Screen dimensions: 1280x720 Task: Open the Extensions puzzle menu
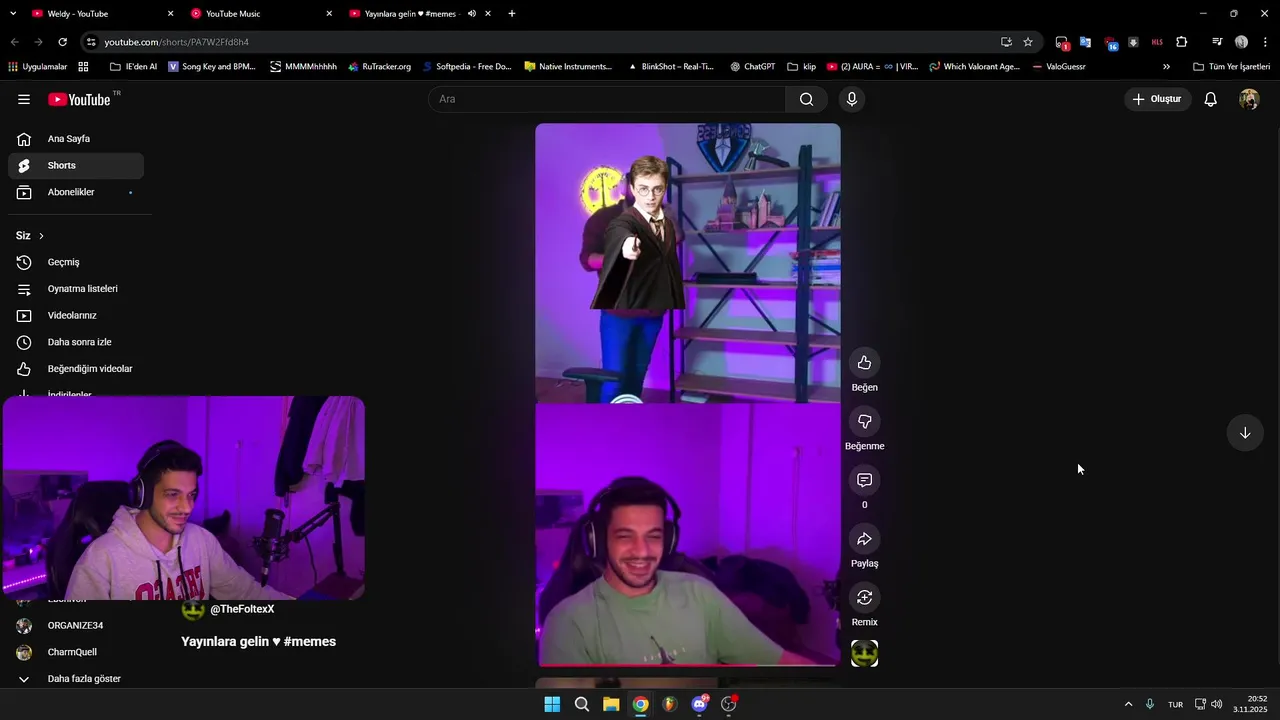click(1182, 42)
